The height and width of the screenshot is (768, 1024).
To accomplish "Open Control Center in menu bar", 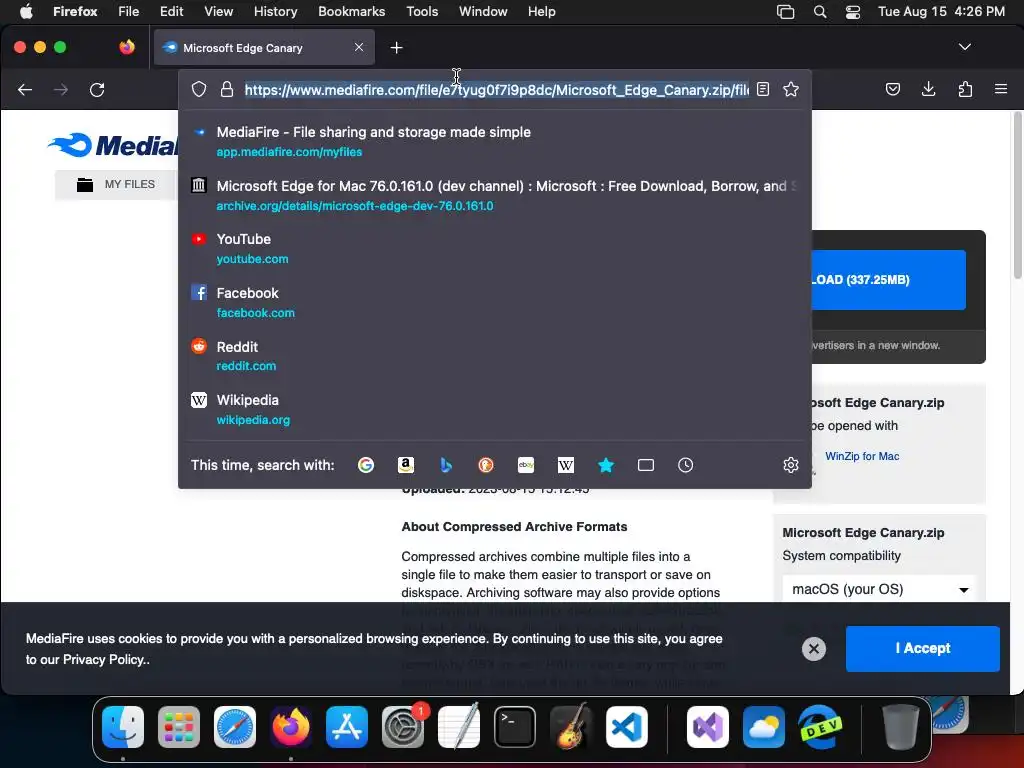I will 852,11.
